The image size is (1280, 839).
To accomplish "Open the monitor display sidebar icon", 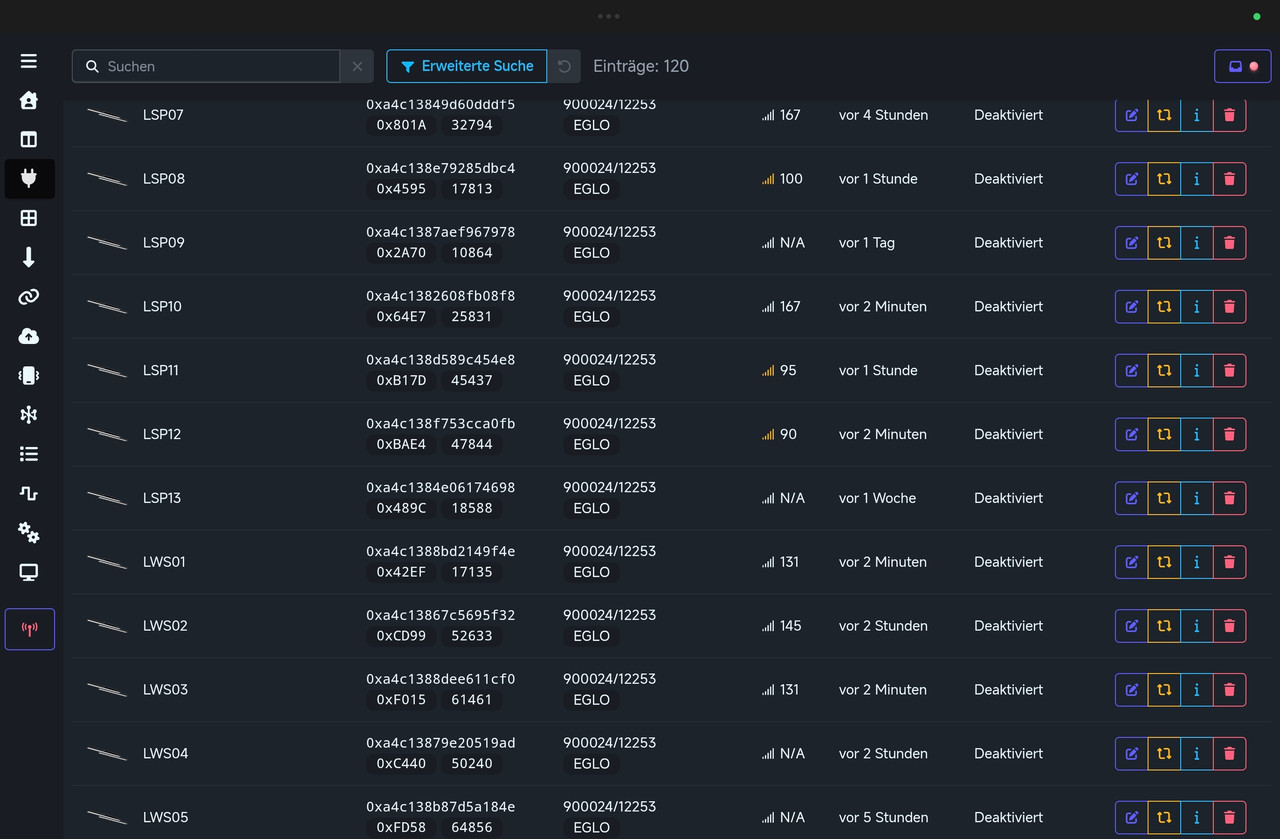I will (29, 572).
